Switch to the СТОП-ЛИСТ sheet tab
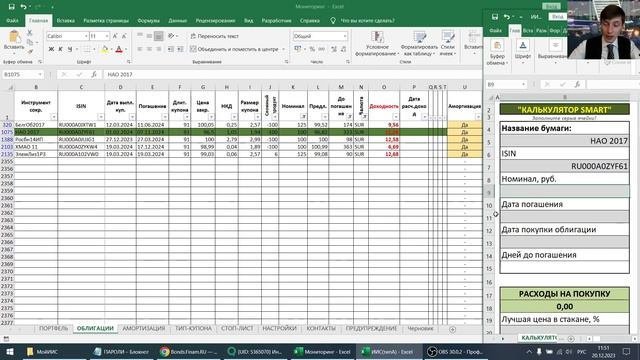The height and width of the screenshot is (360, 640). pos(237,329)
